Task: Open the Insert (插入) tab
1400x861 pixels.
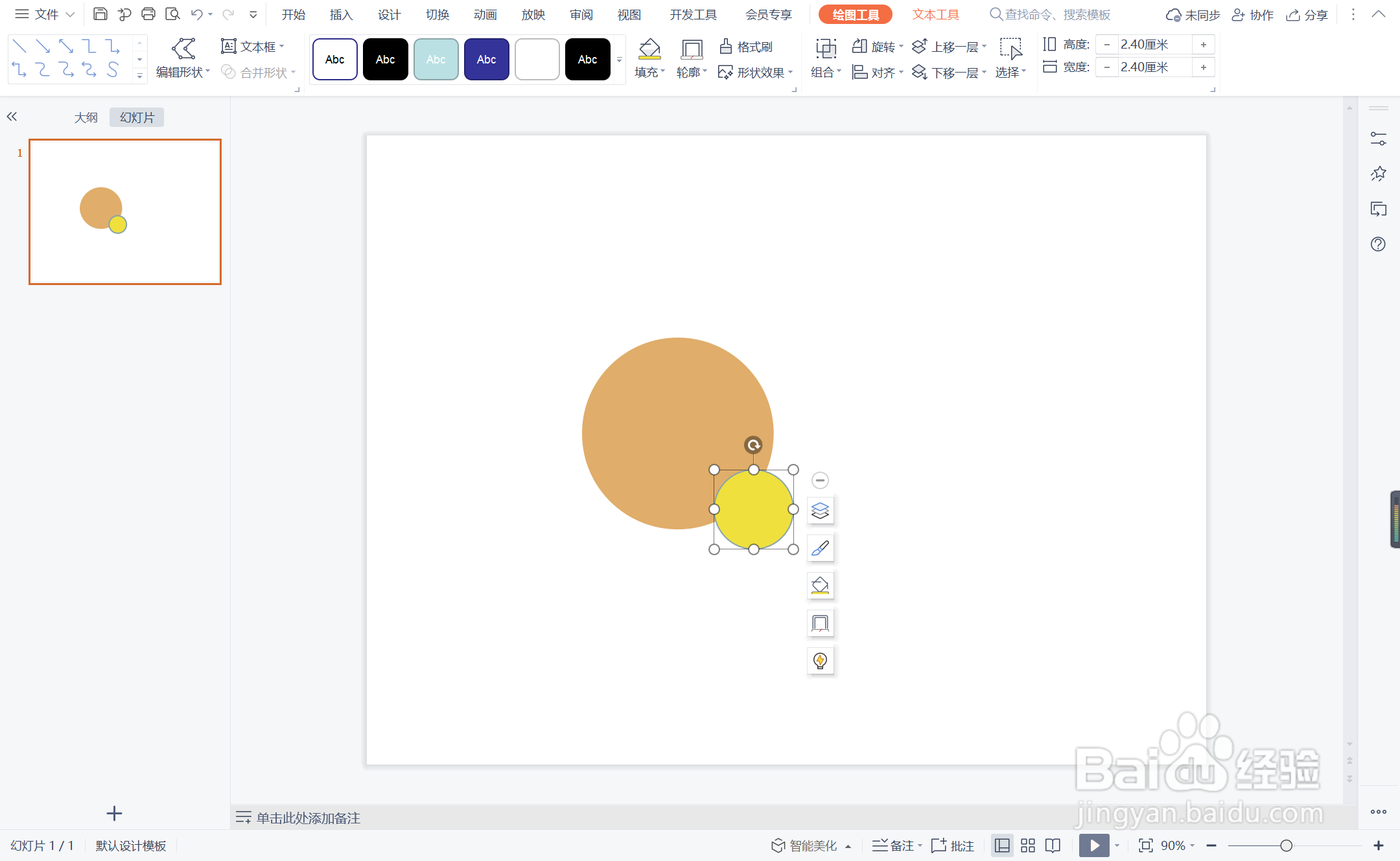Action: [x=341, y=14]
